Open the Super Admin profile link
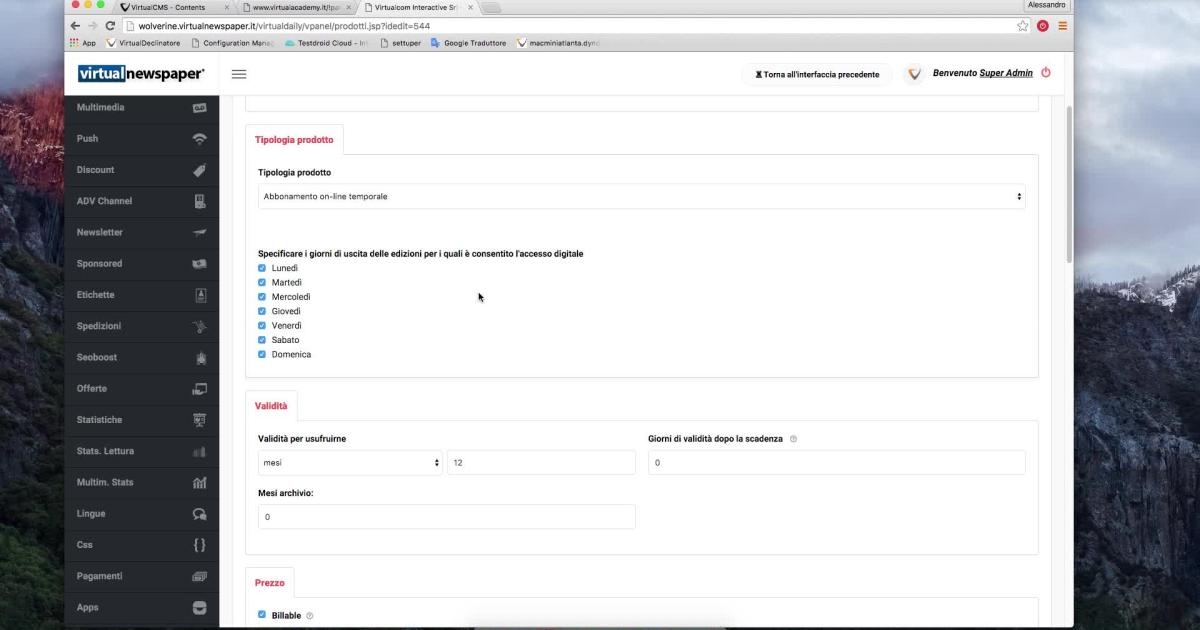The width and height of the screenshot is (1200, 630). click(1005, 73)
